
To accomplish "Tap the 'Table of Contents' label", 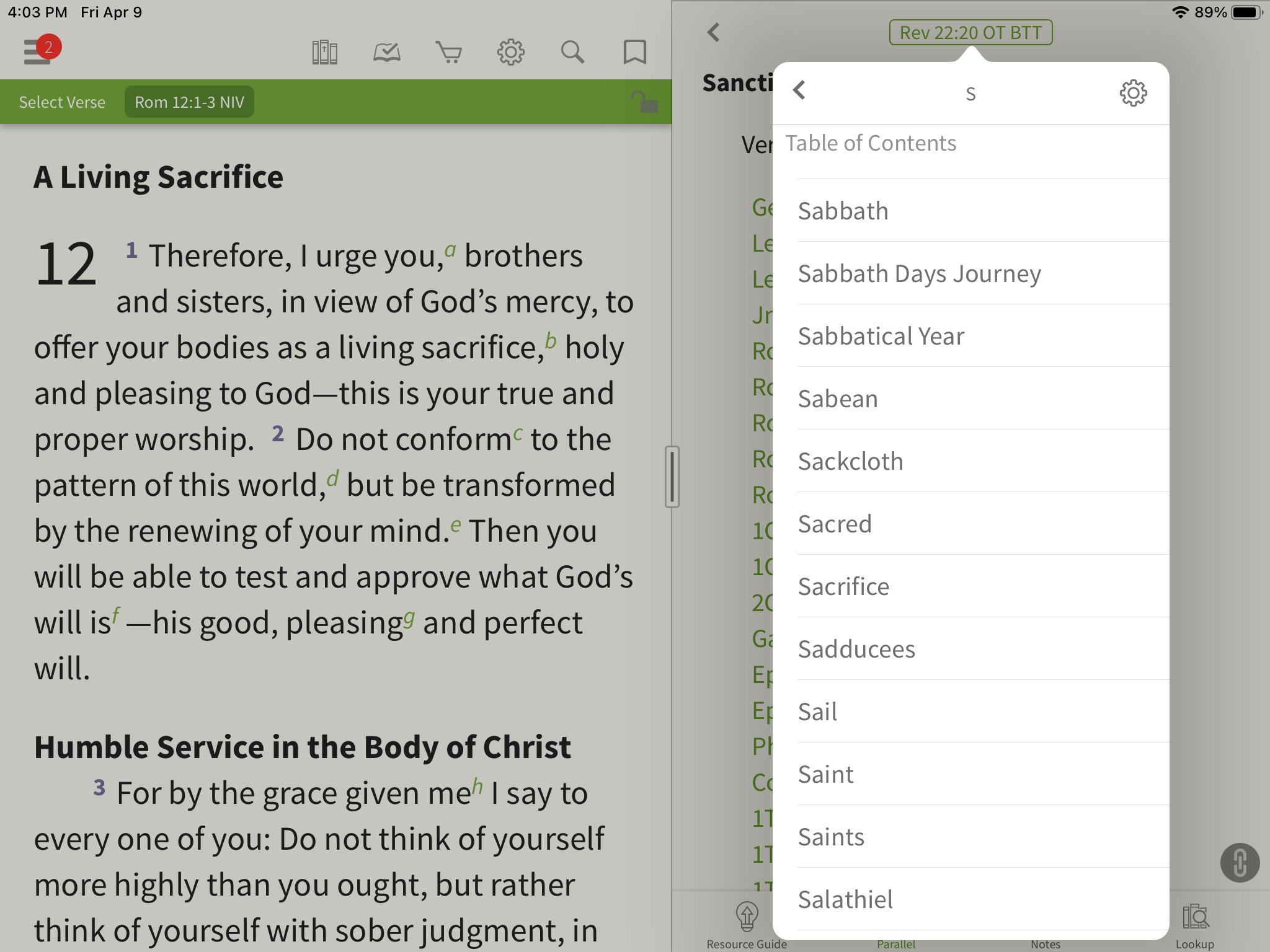I will click(x=871, y=143).
